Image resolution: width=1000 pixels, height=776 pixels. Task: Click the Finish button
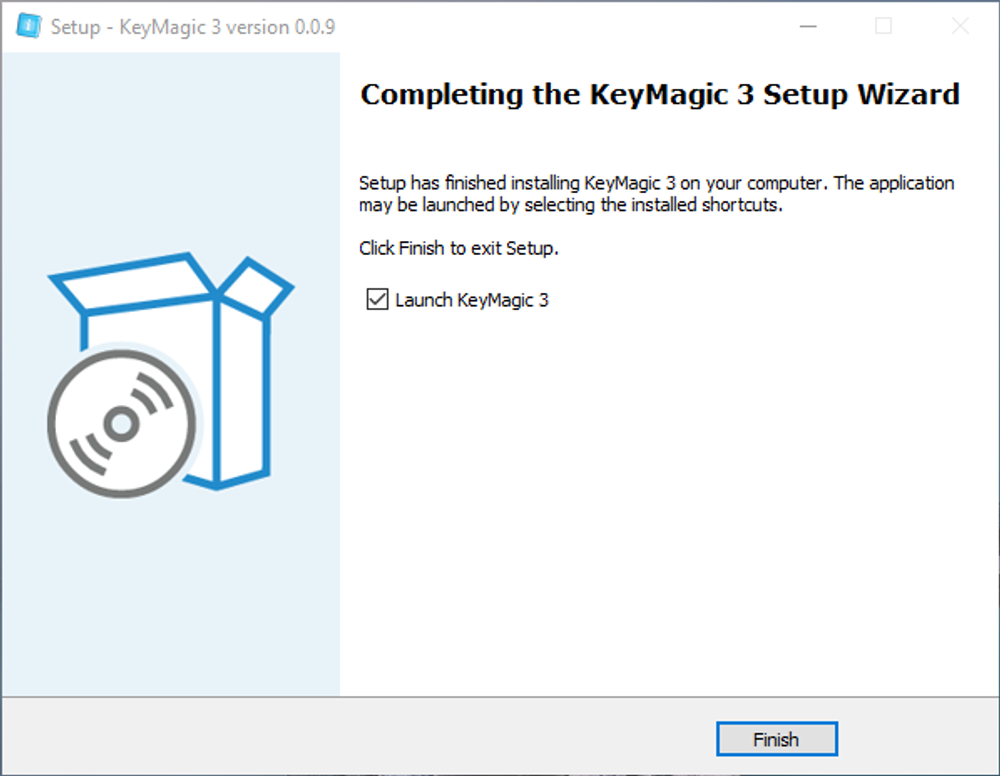[x=776, y=739]
